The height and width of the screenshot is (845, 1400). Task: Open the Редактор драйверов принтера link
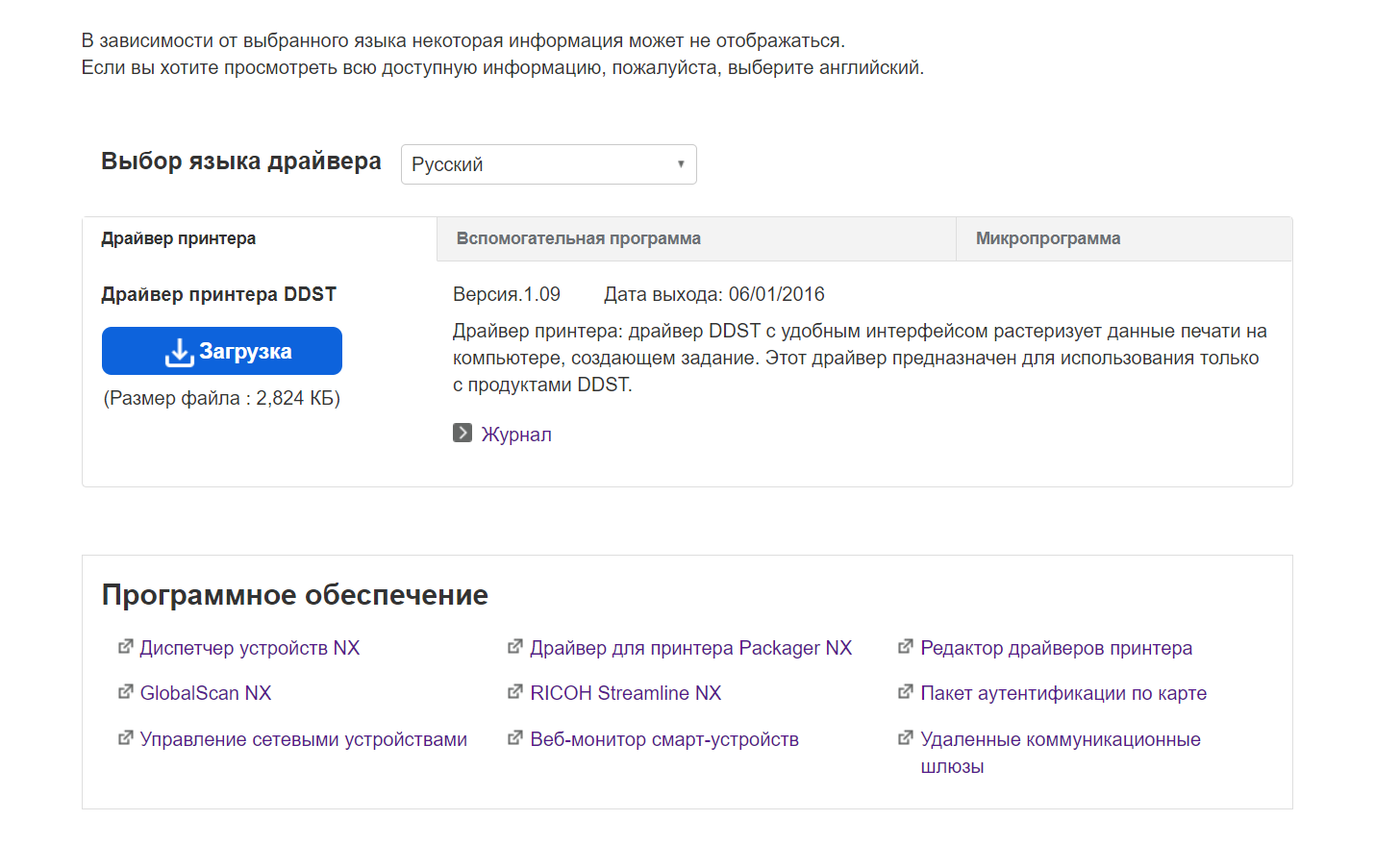(1057, 648)
